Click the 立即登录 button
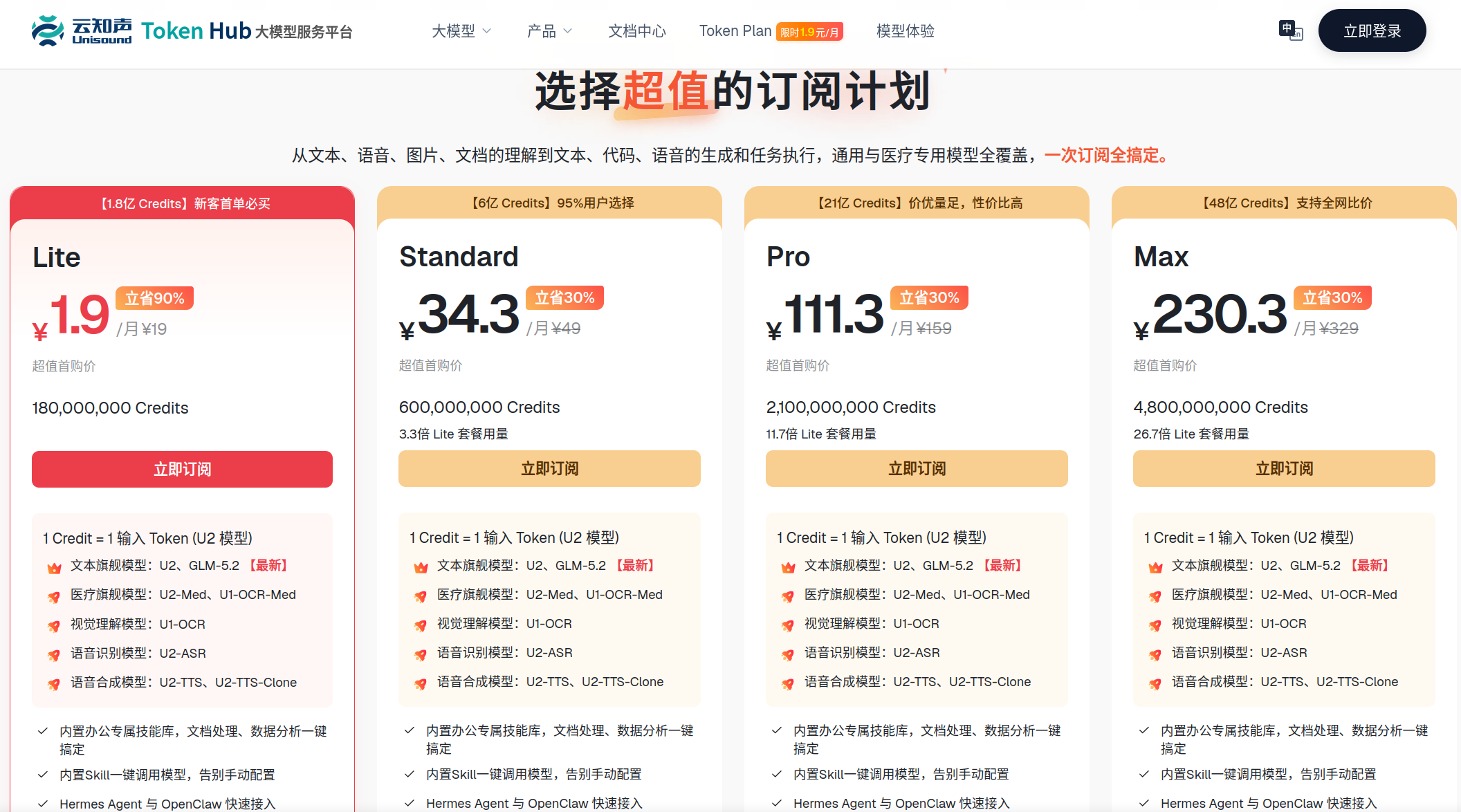Image resolution: width=1461 pixels, height=812 pixels. [x=1372, y=30]
